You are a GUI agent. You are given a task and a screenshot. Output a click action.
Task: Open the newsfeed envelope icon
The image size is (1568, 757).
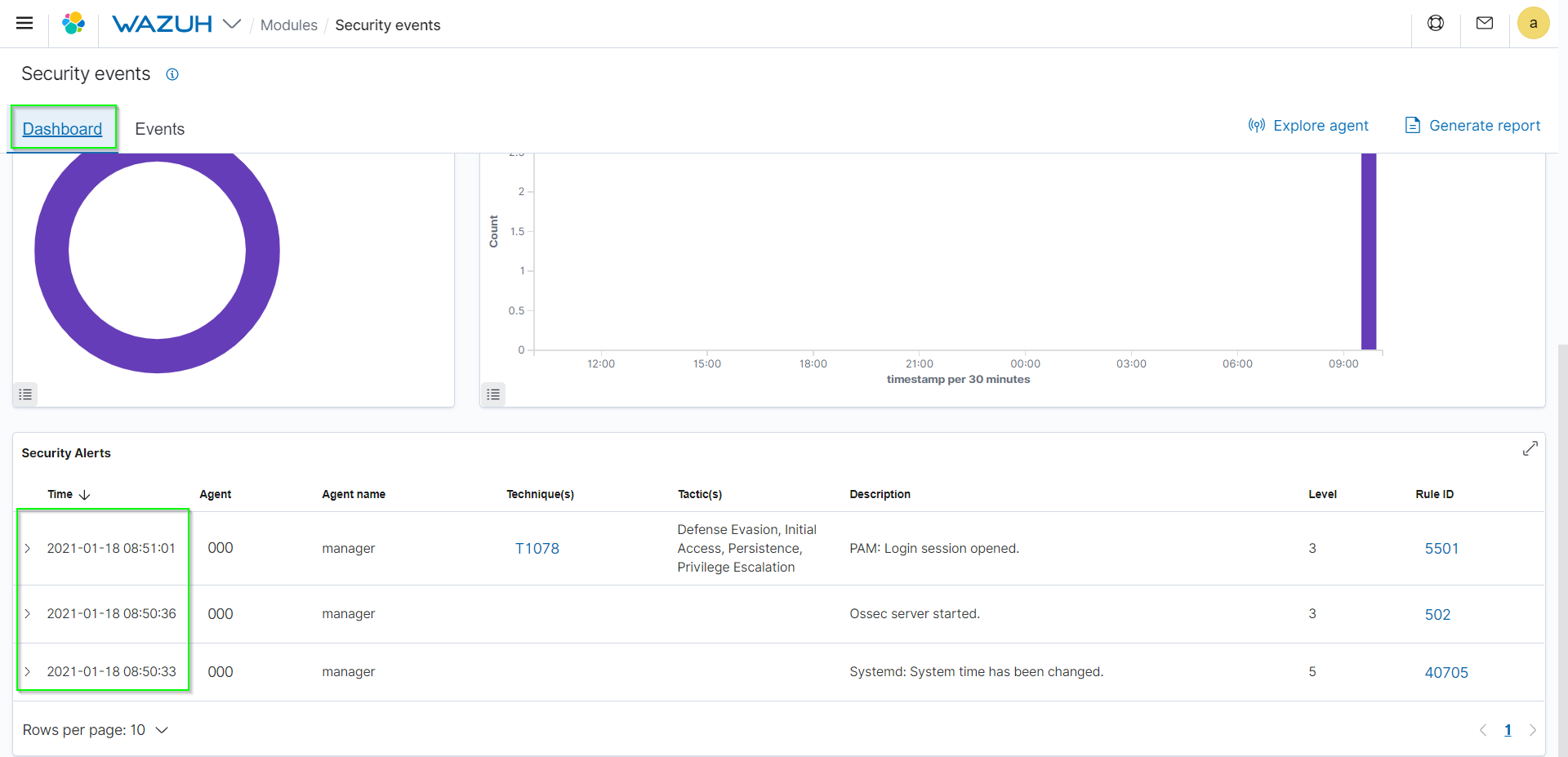pos(1485,23)
